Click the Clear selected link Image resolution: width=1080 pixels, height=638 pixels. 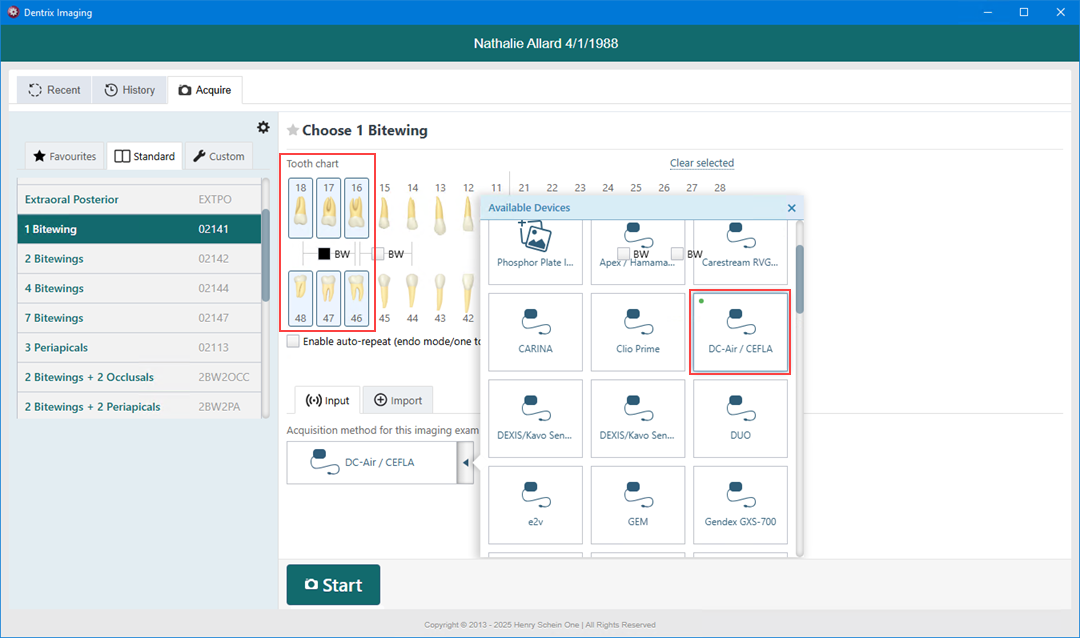coord(701,163)
